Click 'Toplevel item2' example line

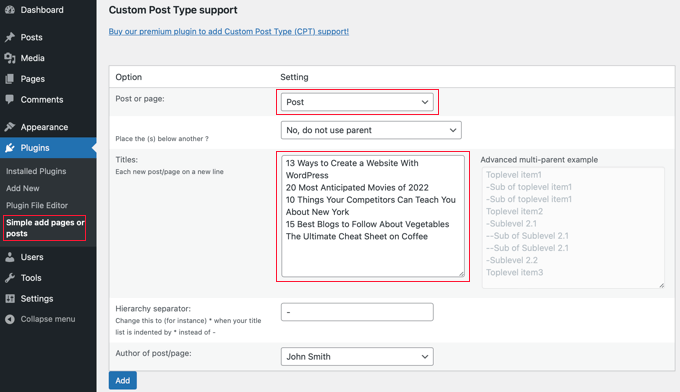tap(514, 212)
